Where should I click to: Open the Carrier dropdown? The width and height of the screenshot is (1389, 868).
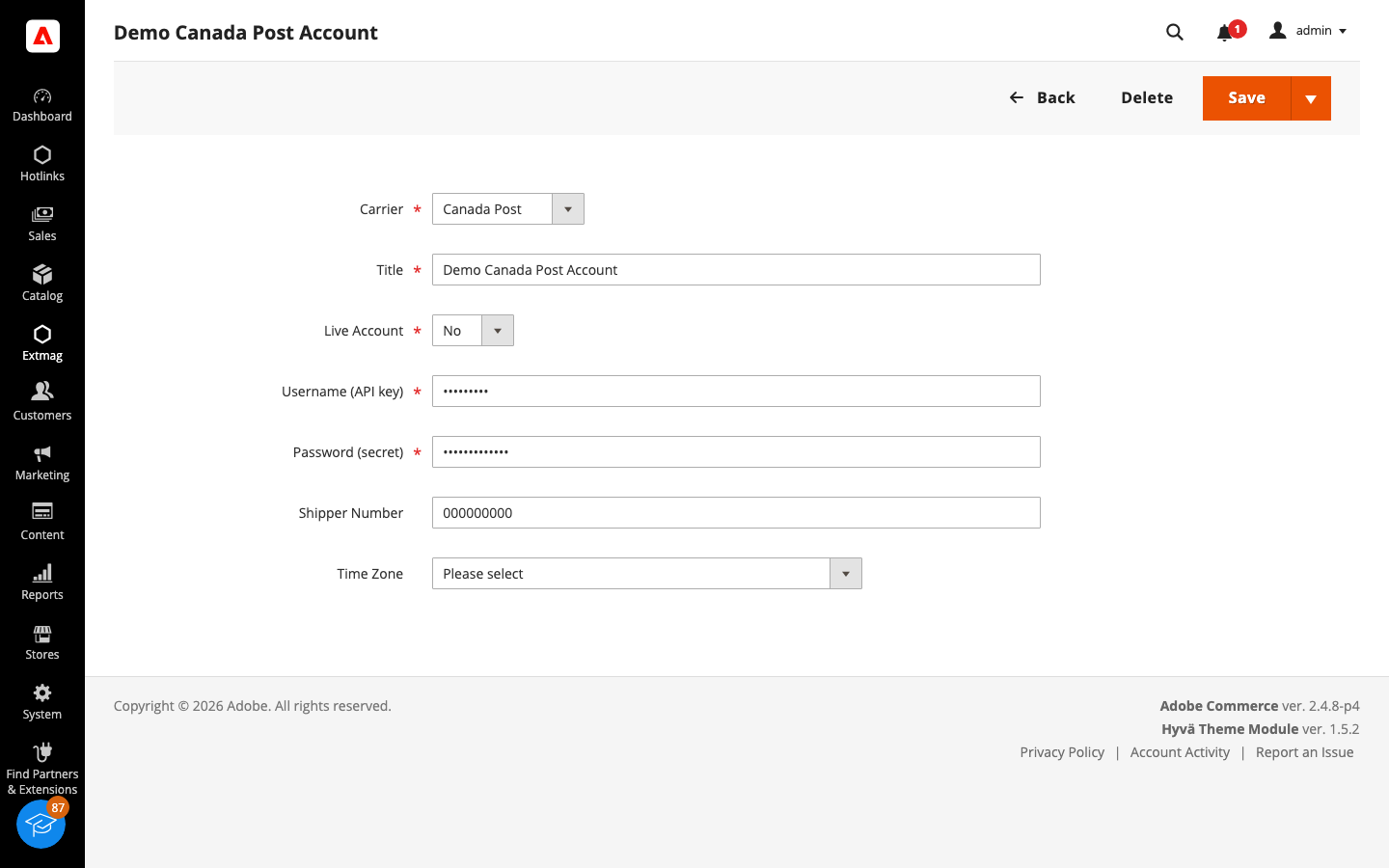point(508,209)
